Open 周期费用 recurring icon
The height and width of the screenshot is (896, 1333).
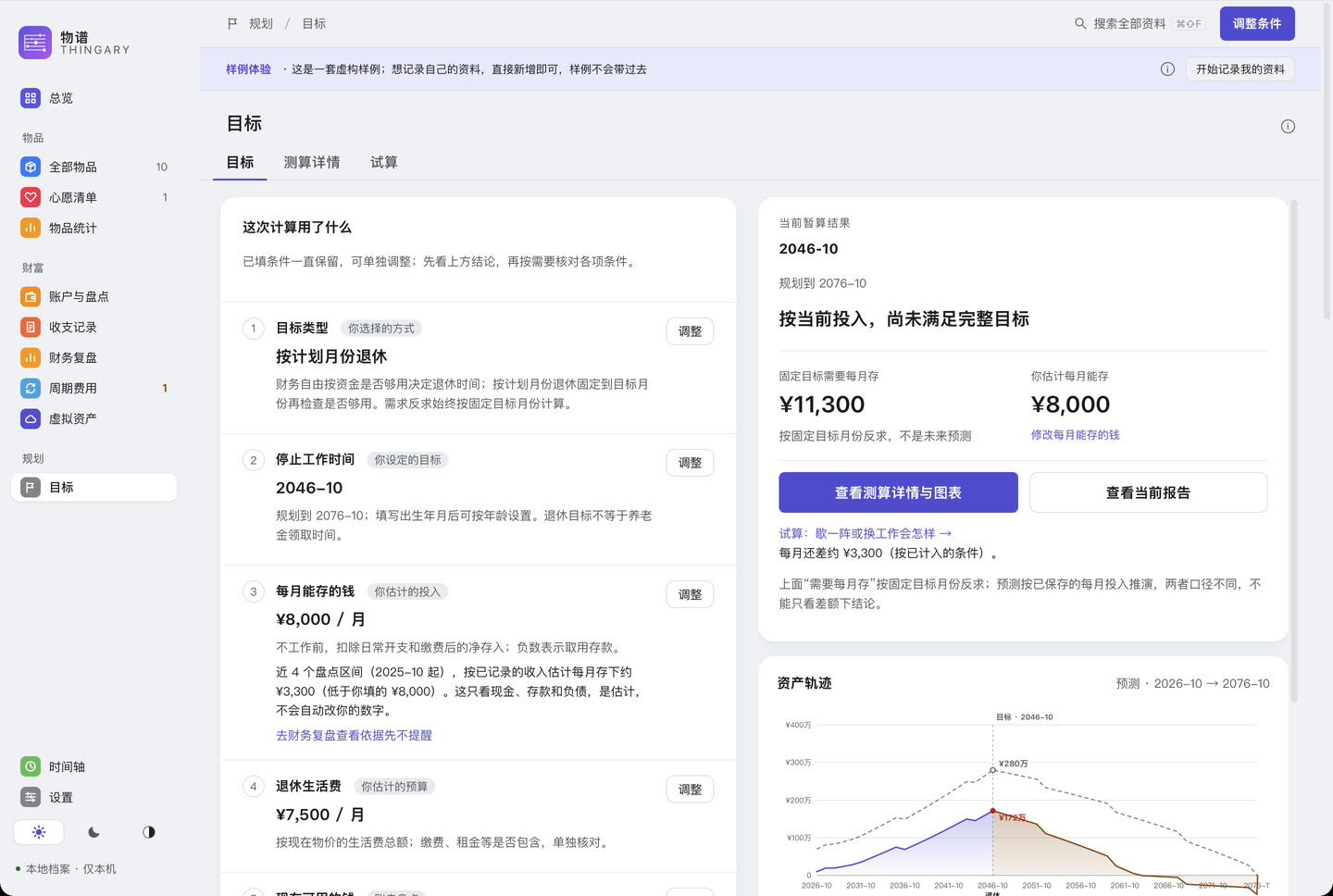[x=31, y=388]
